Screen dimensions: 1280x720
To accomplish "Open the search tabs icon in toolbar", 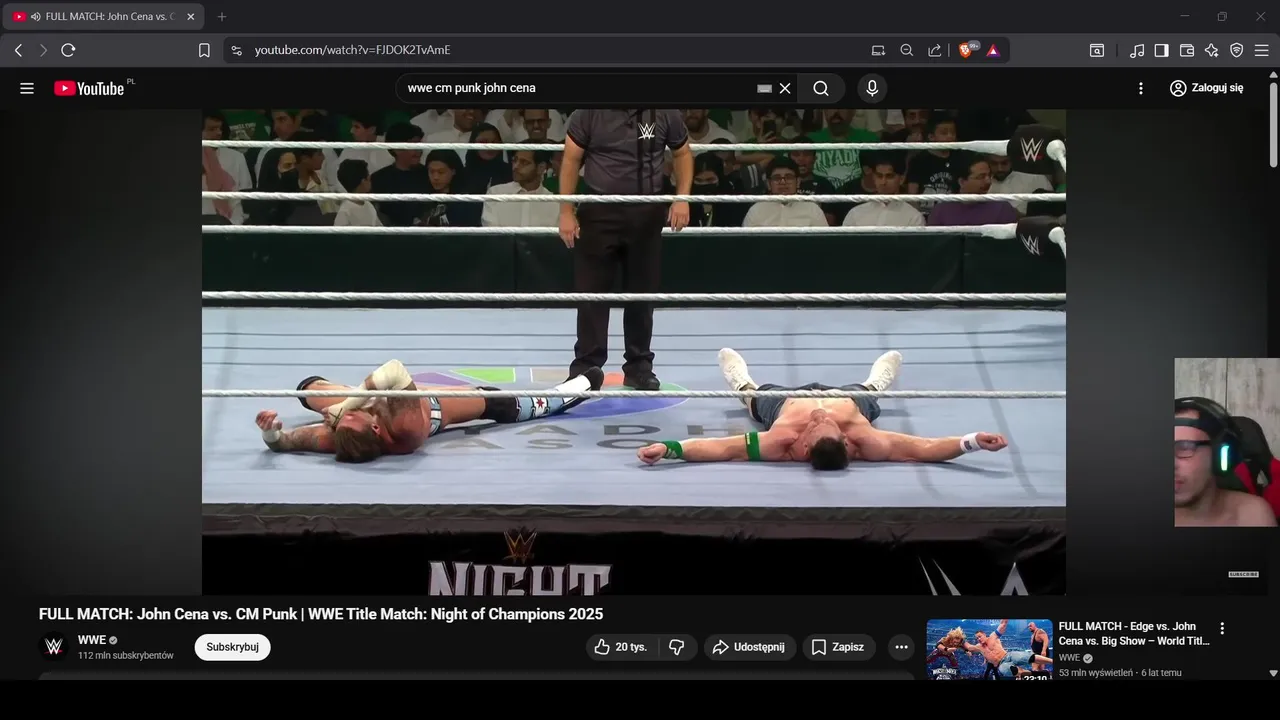I will tap(1097, 50).
